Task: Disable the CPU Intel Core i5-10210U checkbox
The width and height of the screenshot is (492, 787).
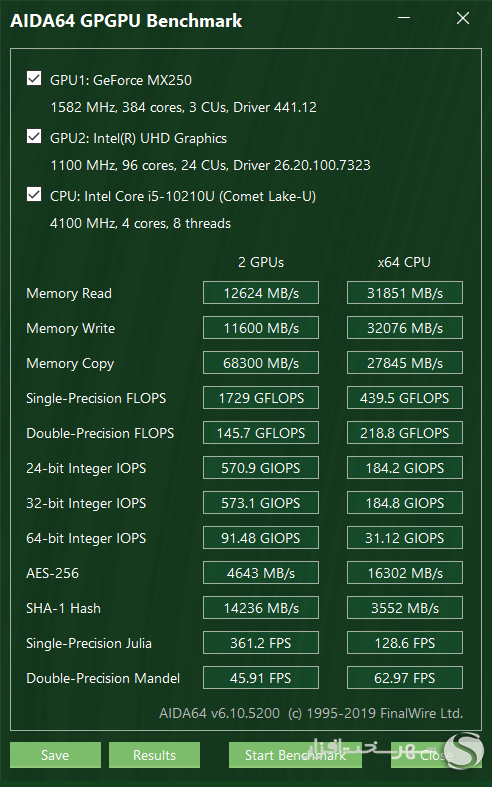Action: pos(34,194)
